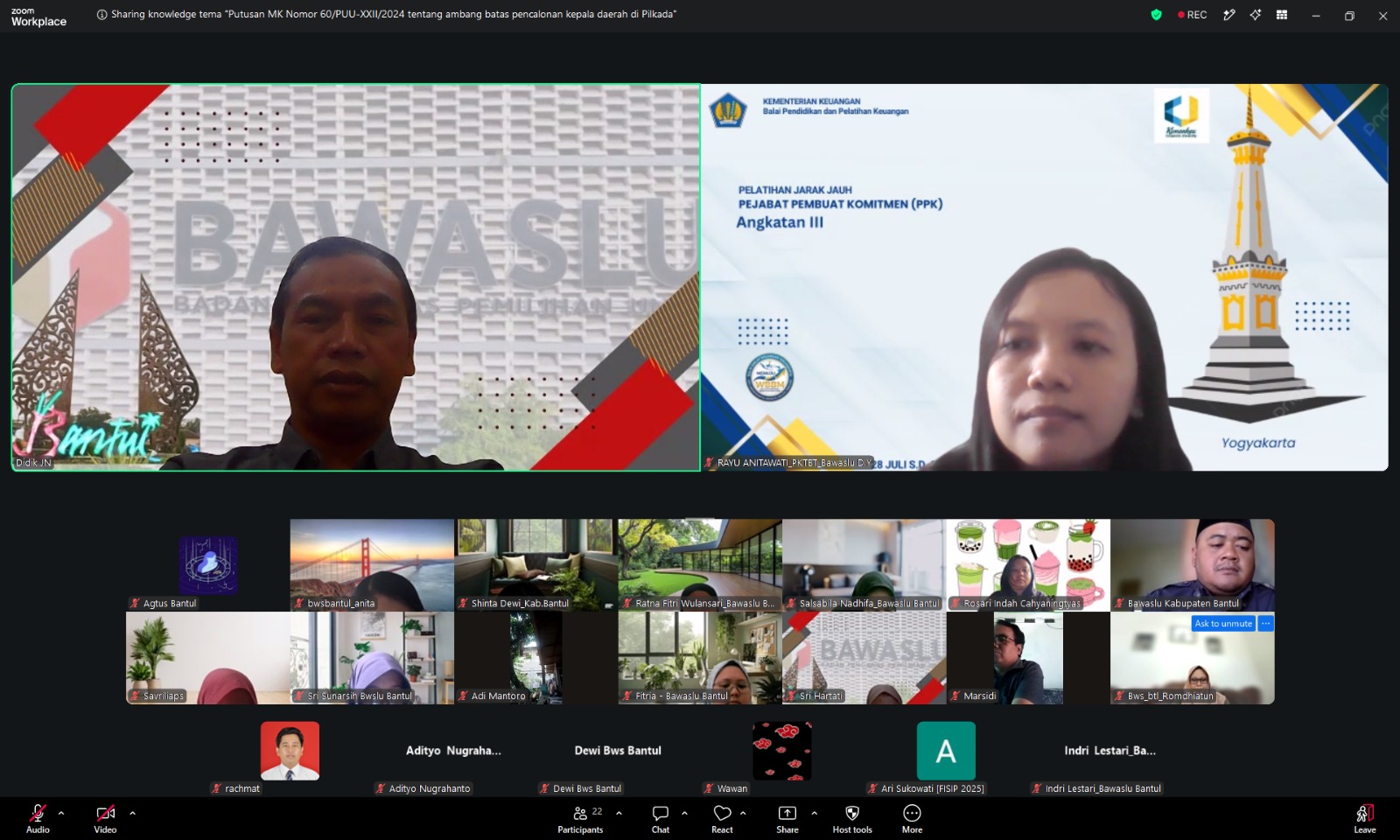The image size is (1400, 840).
Task: Turn on camera with Video button
Action: [105, 819]
